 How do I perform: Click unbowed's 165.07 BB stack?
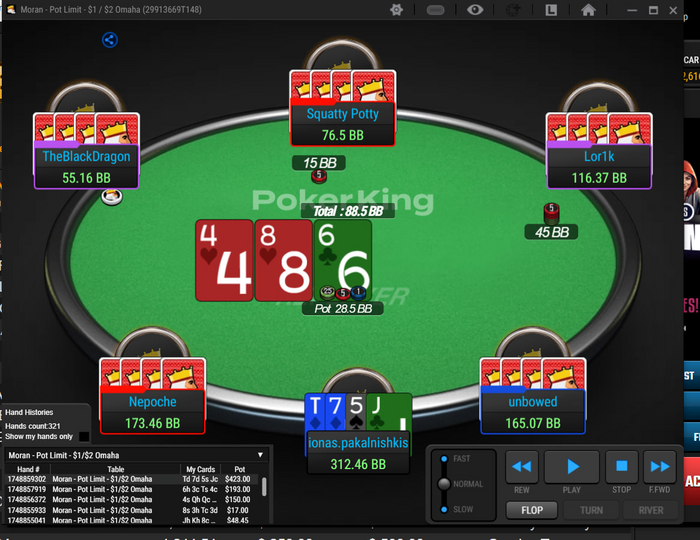(x=533, y=423)
